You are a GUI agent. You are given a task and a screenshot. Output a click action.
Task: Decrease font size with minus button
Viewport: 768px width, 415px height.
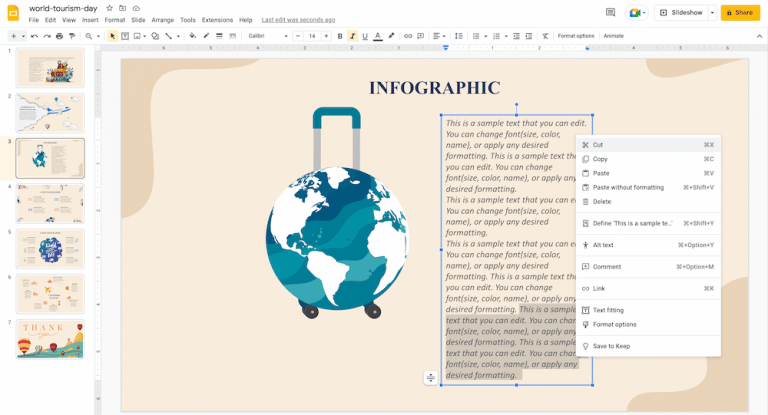coord(298,36)
